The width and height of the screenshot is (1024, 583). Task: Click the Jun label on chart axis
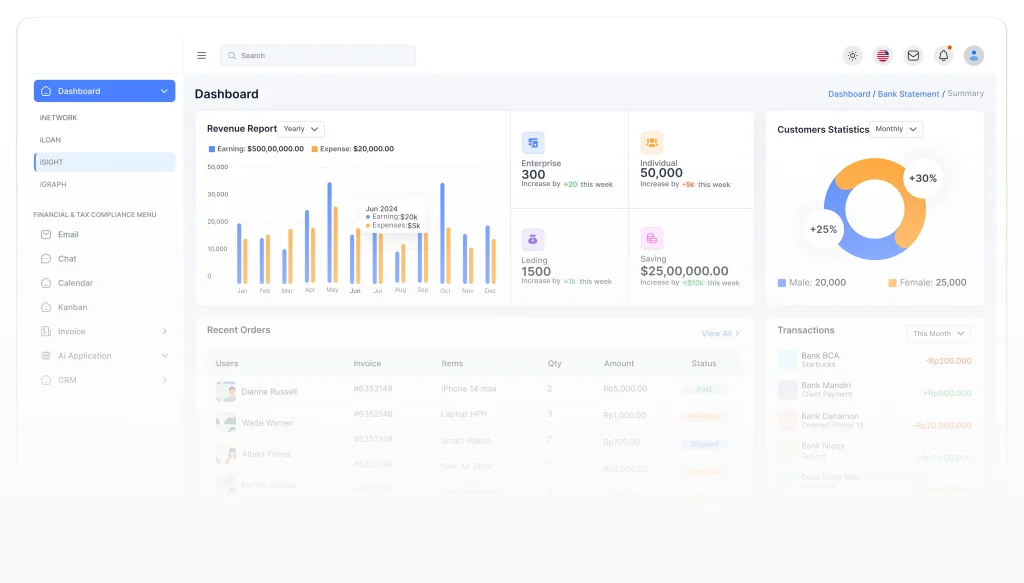click(x=355, y=291)
